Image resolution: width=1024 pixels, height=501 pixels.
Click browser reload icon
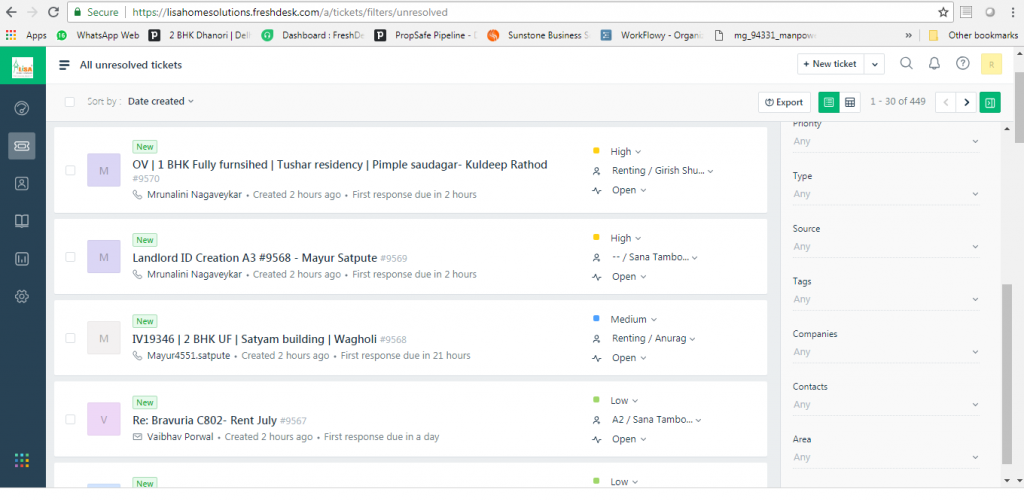pyautogui.click(x=54, y=12)
